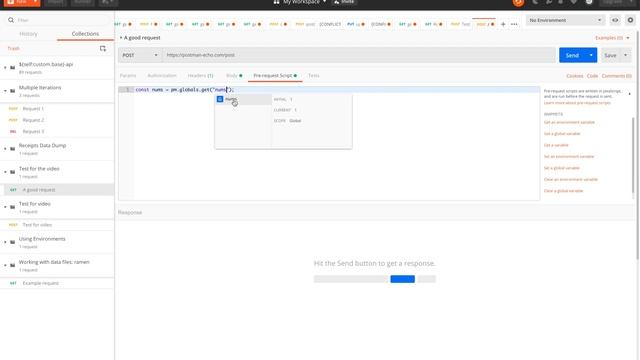Open the Cookies link

[x=574, y=76]
